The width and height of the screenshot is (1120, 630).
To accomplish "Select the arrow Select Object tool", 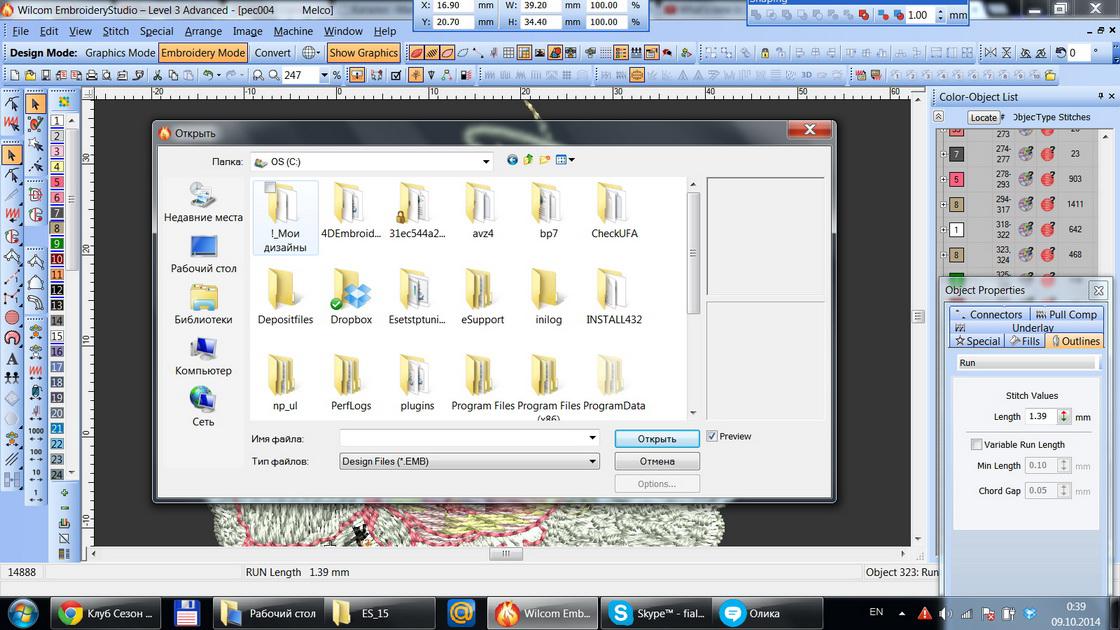I will pyautogui.click(x=35, y=103).
